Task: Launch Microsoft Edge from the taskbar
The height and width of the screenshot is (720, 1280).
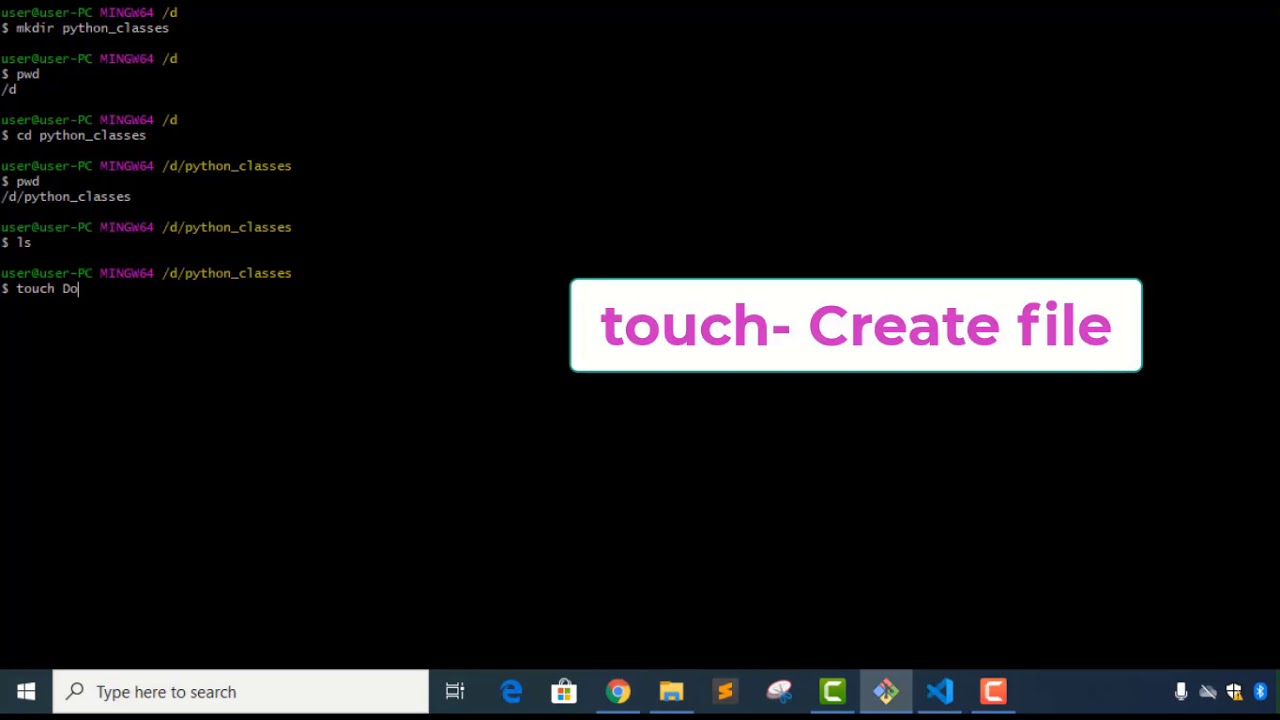Action: tap(511, 692)
